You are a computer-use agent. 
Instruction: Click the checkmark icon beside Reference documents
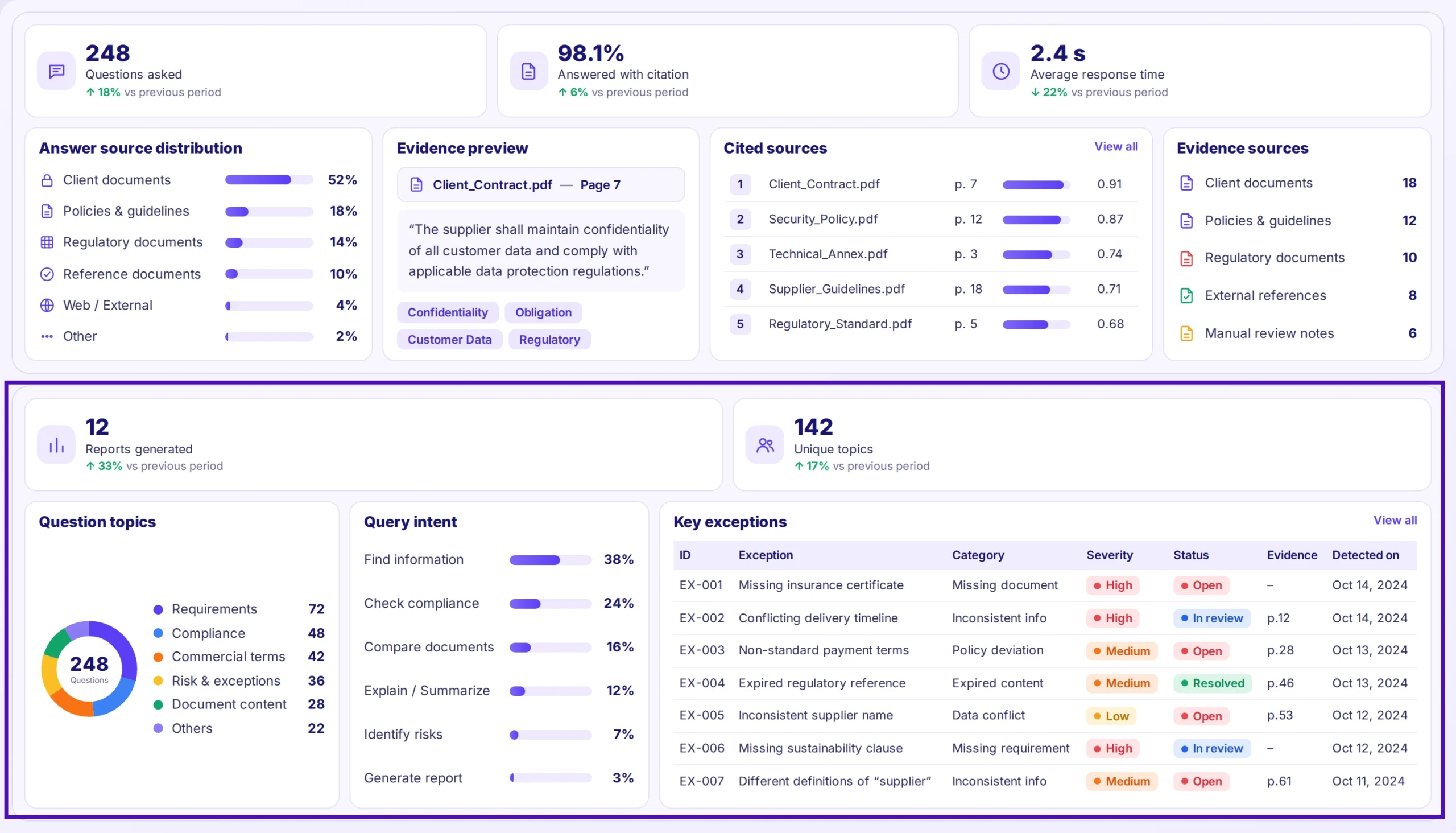(x=47, y=274)
